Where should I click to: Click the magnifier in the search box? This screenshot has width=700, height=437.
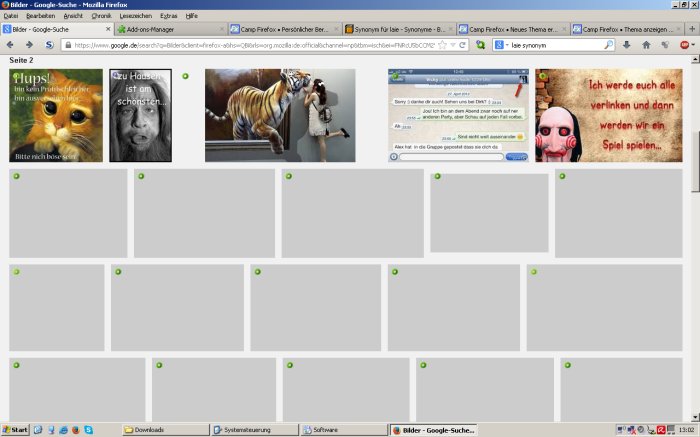608,45
